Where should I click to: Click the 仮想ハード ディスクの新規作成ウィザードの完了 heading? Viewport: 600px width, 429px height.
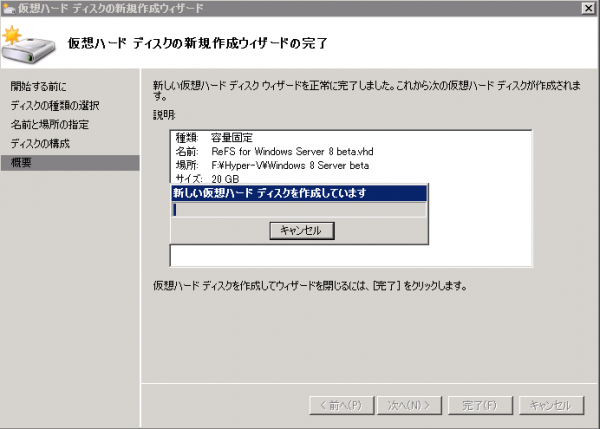click(x=197, y=44)
